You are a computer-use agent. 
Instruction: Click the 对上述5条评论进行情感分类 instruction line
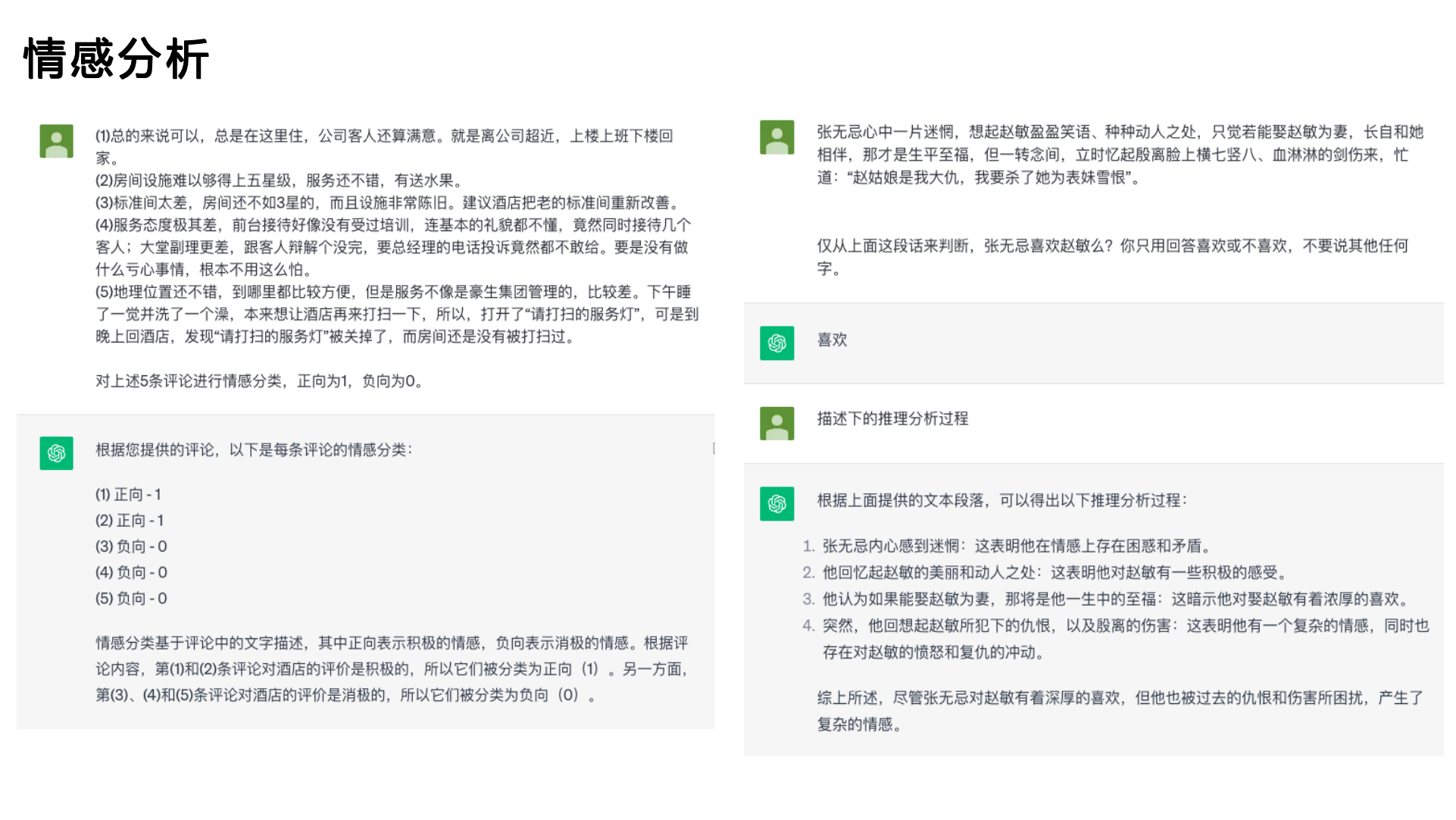[258, 382]
